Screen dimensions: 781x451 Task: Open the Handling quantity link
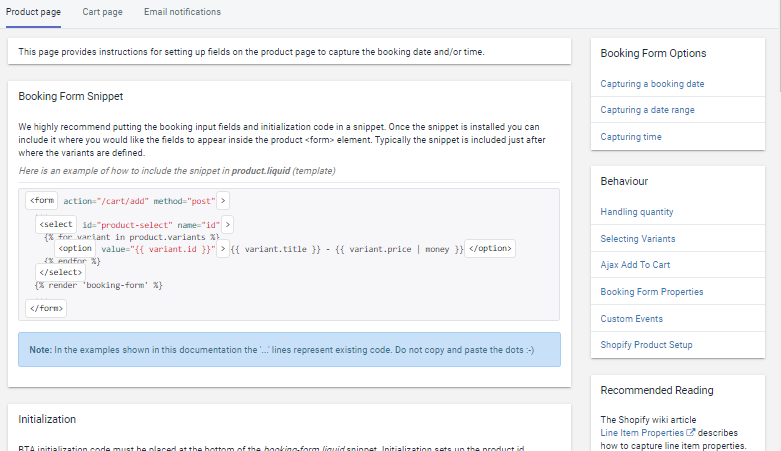coord(636,212)
